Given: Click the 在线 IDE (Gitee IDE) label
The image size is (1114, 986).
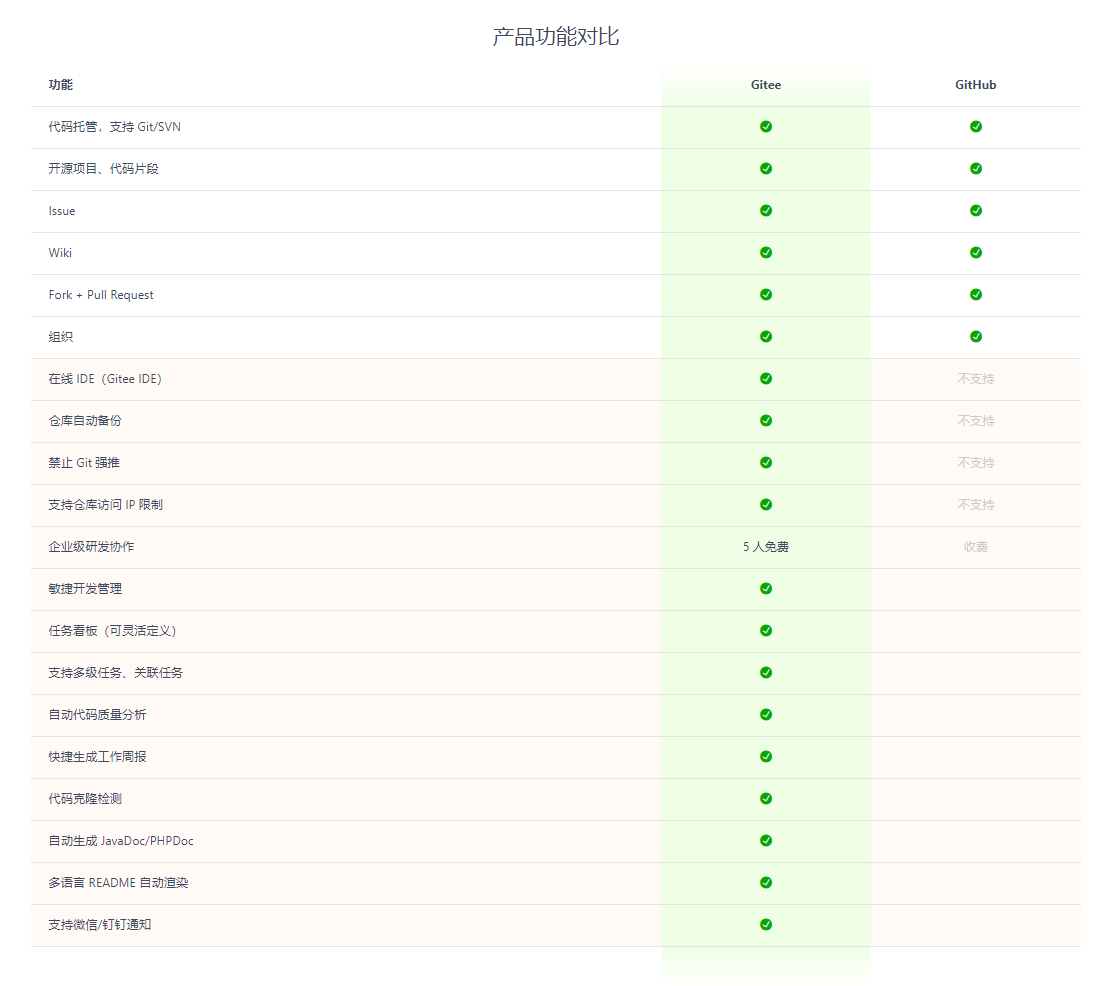Looking at the screenshot, I should pyautogui.click(x=105, y=379).
